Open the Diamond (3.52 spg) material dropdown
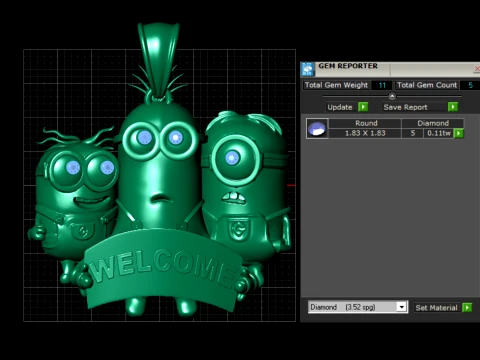The height and width of the screenshot is (360, 480). (x=358, y=307)
